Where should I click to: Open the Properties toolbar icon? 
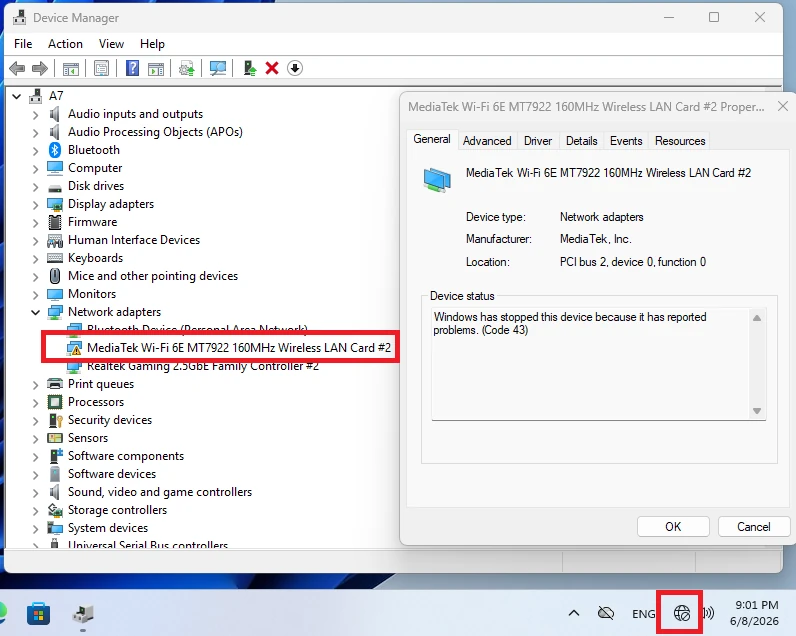102,69
